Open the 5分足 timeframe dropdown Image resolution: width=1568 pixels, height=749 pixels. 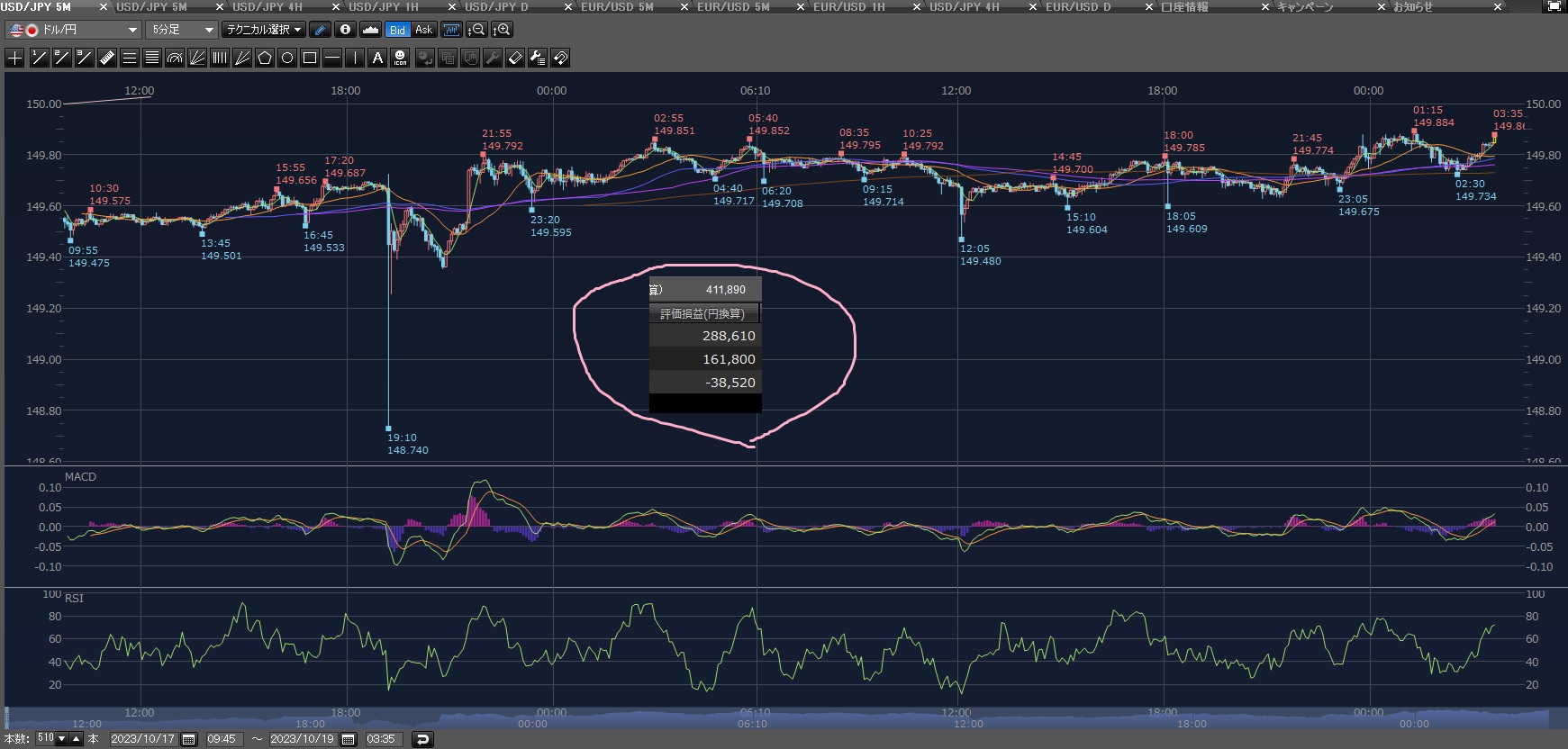click(182, 30)
